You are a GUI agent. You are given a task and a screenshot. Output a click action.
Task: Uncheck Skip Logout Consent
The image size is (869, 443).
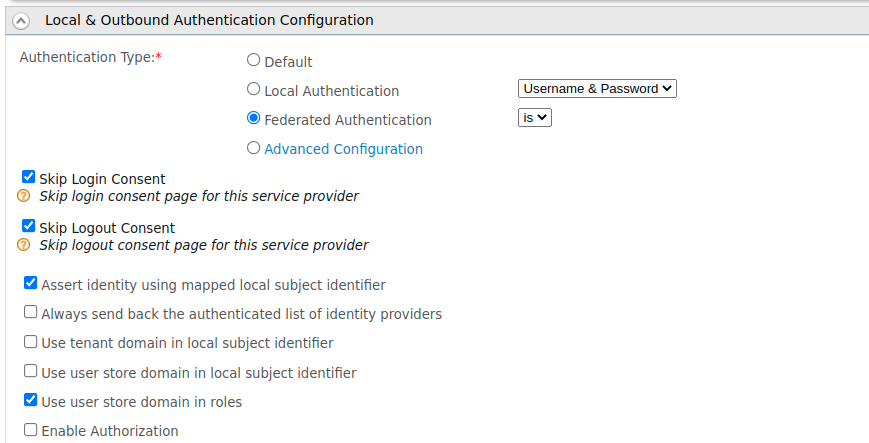[x=28, y=226]
